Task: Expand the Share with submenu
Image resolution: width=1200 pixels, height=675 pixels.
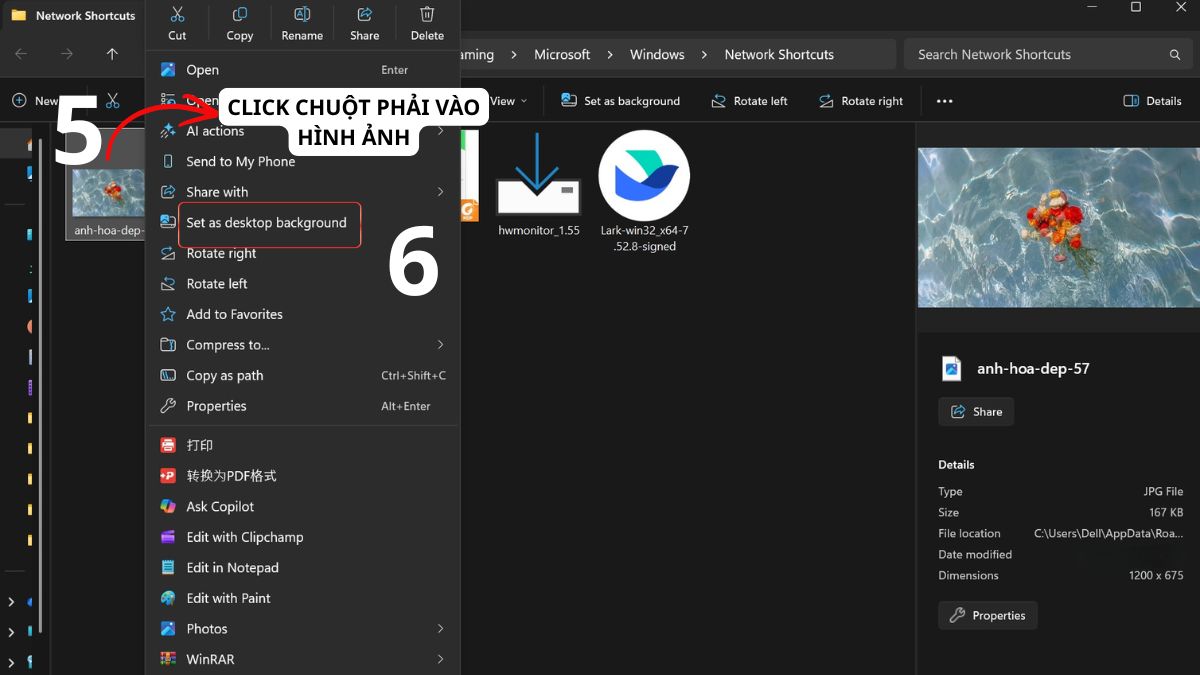Action: (x=440, y=192)
